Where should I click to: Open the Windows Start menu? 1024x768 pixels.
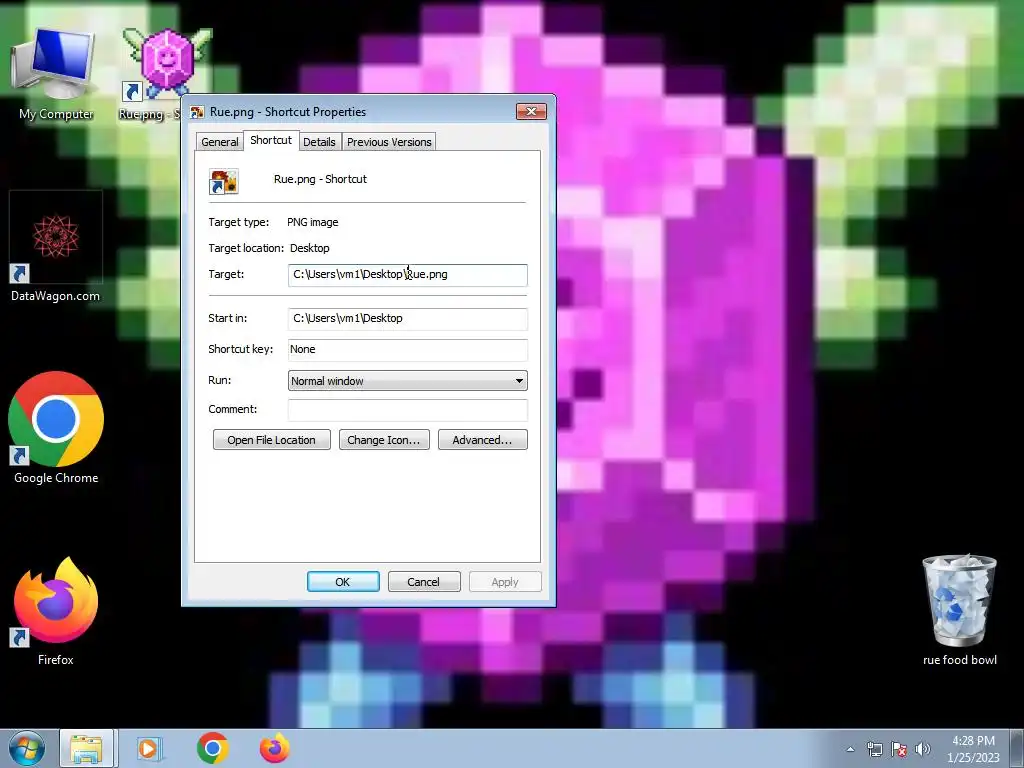[x=27, y=748]
